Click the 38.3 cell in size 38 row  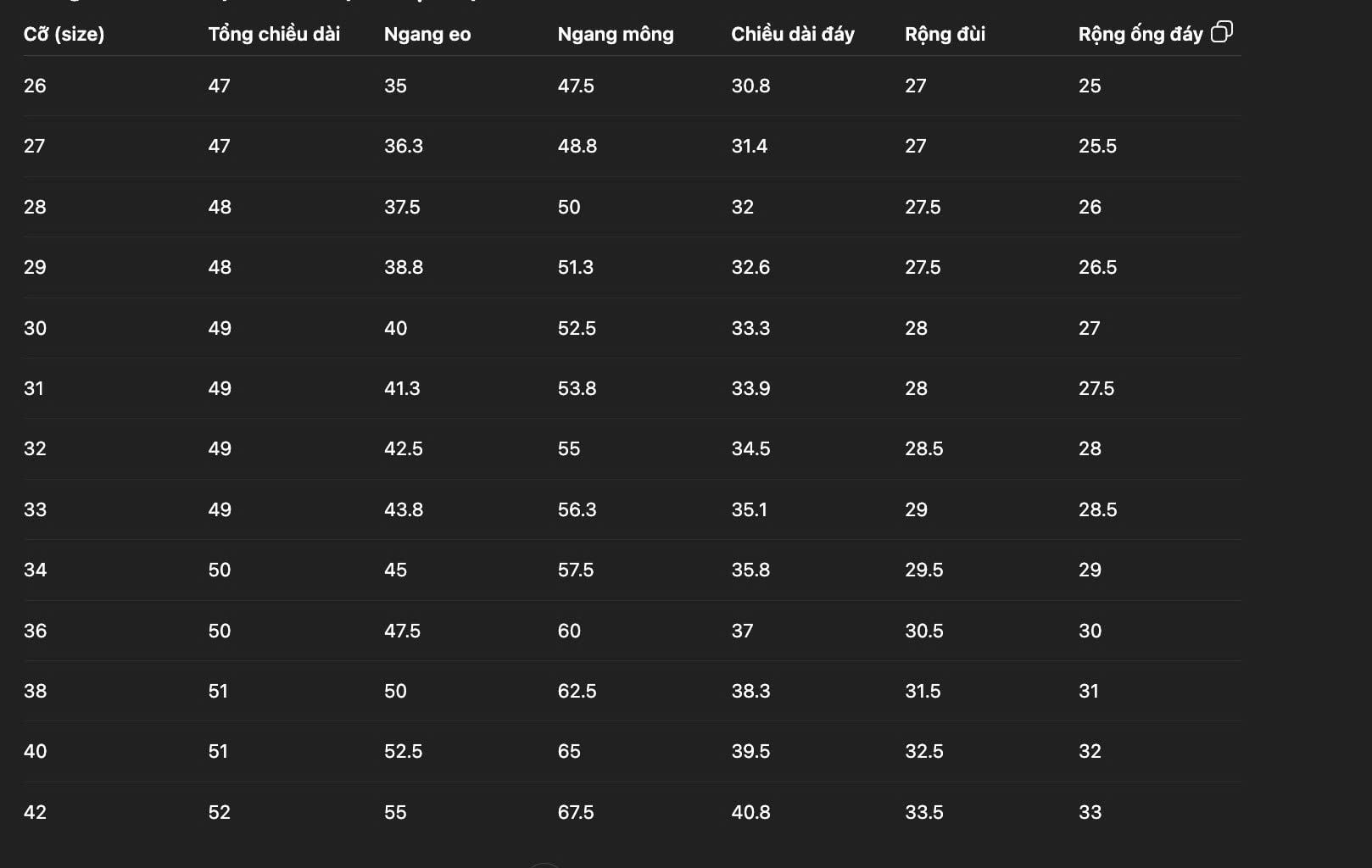tap(750, 691)
